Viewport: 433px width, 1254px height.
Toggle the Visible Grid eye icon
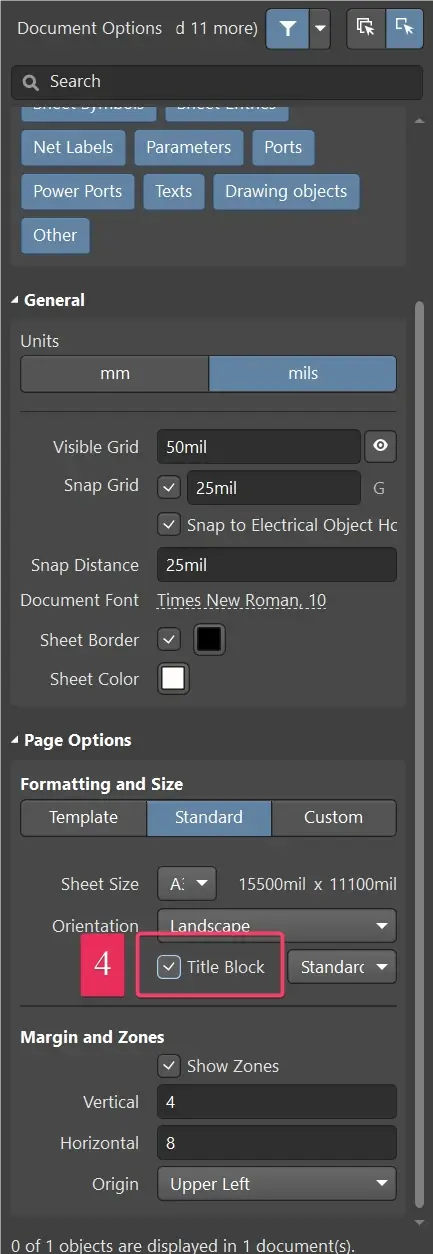[x=380, y=446]
